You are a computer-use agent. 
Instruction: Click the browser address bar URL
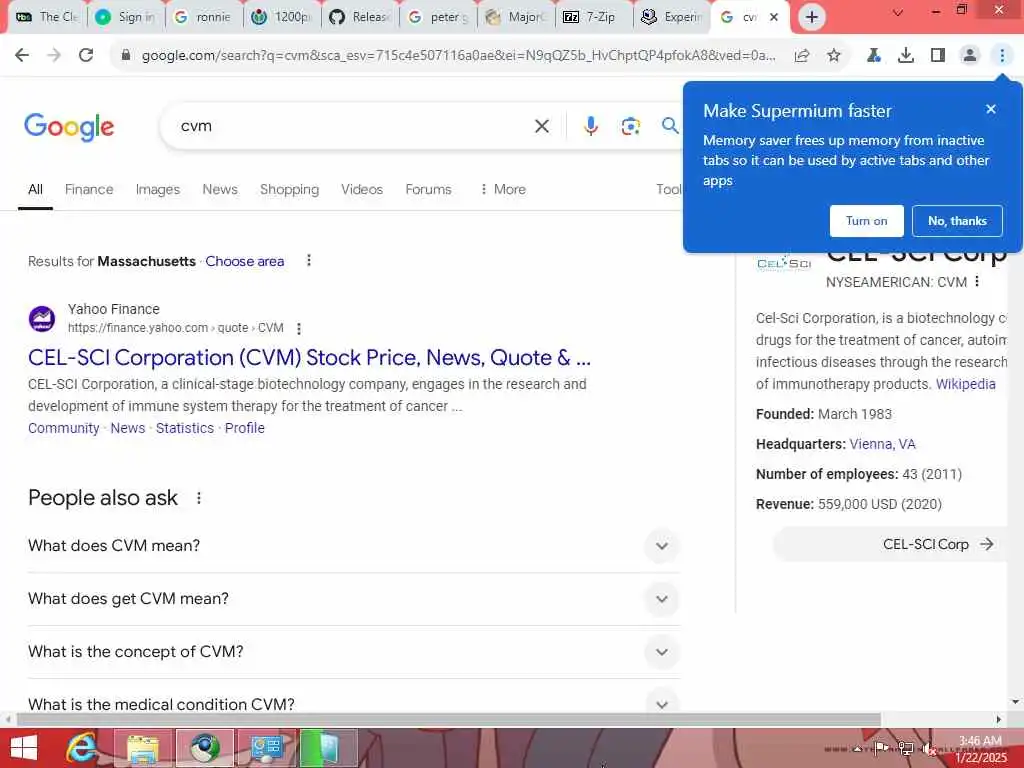[458, 56]
